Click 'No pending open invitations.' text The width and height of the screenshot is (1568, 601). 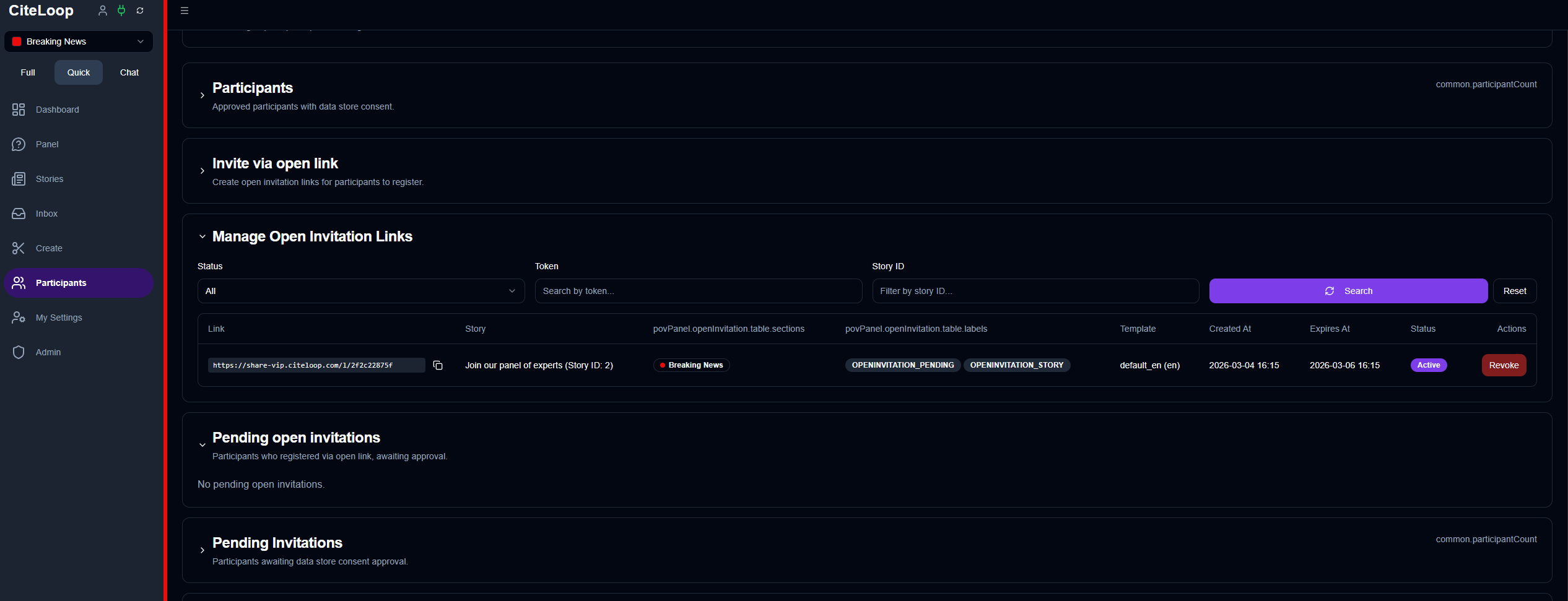pyautogui.click(x=261, y=484)
